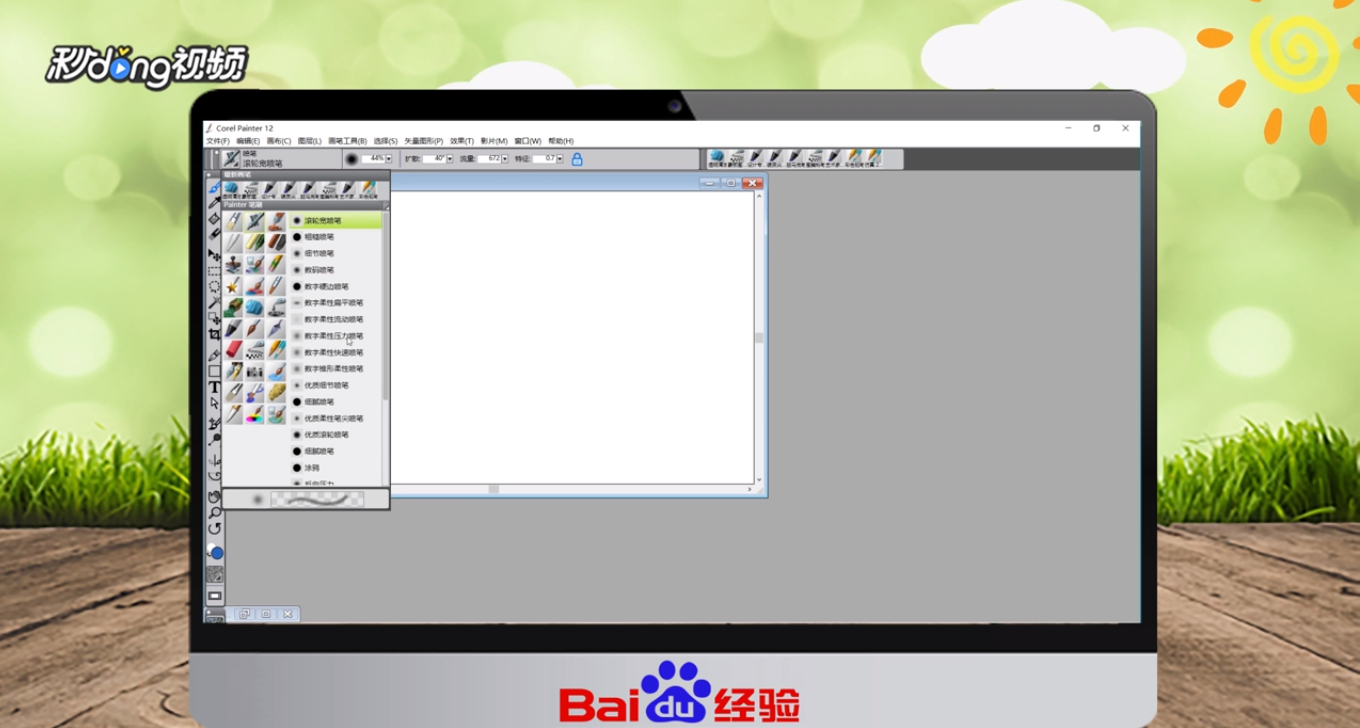
Task: Expand the 特征 0.7 dropdown arrow
Action: 560,159
